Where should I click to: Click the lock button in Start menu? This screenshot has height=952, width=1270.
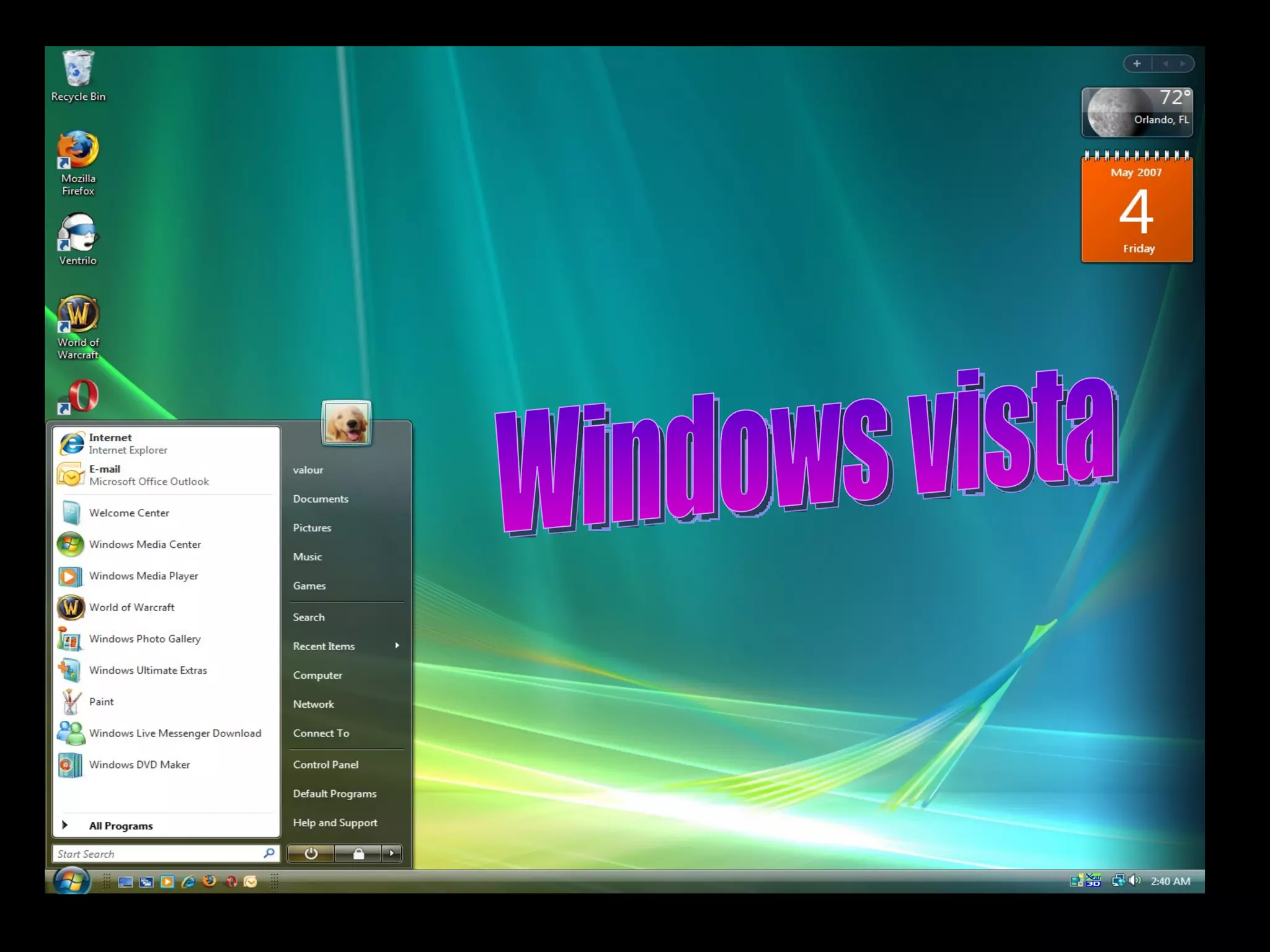358,853
